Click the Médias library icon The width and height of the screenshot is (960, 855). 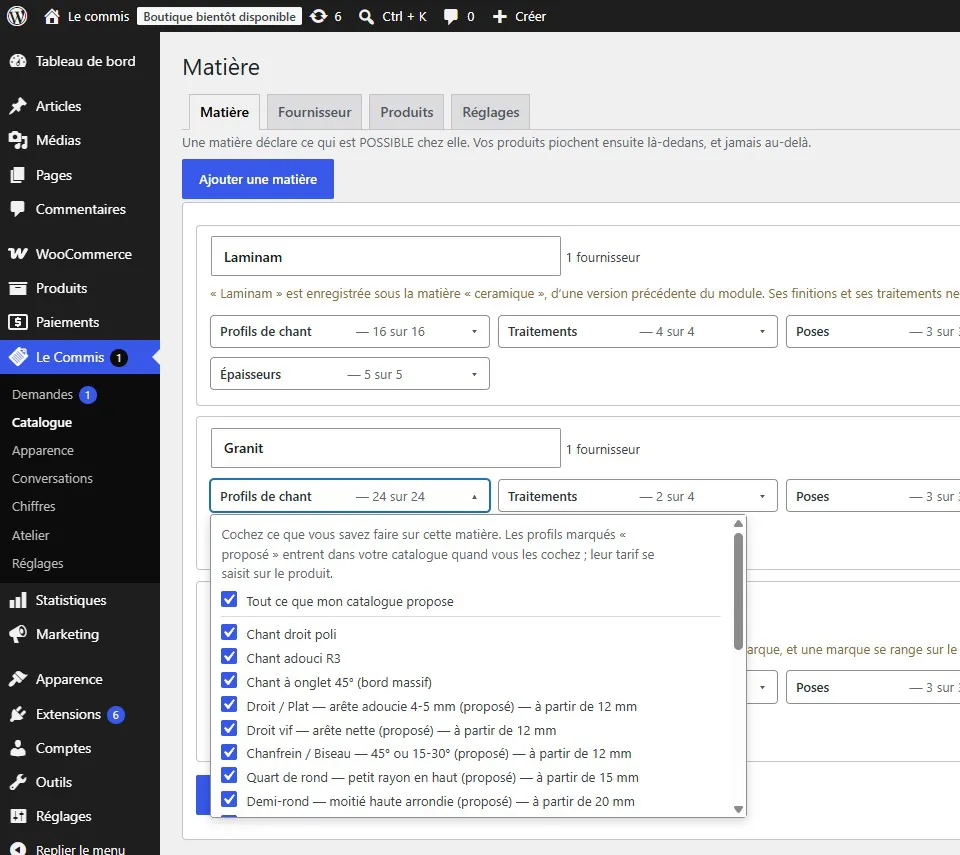(x=18, y=140)
